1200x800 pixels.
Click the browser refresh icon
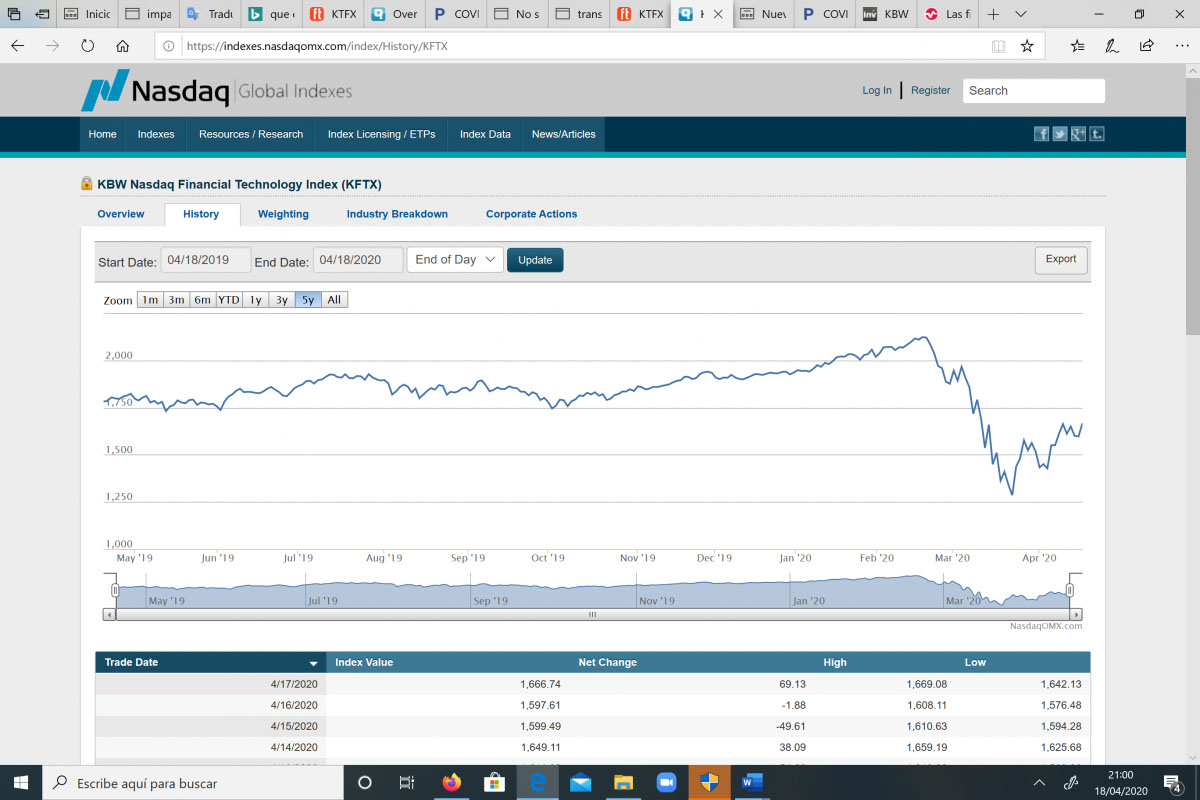tap(87, 46)
